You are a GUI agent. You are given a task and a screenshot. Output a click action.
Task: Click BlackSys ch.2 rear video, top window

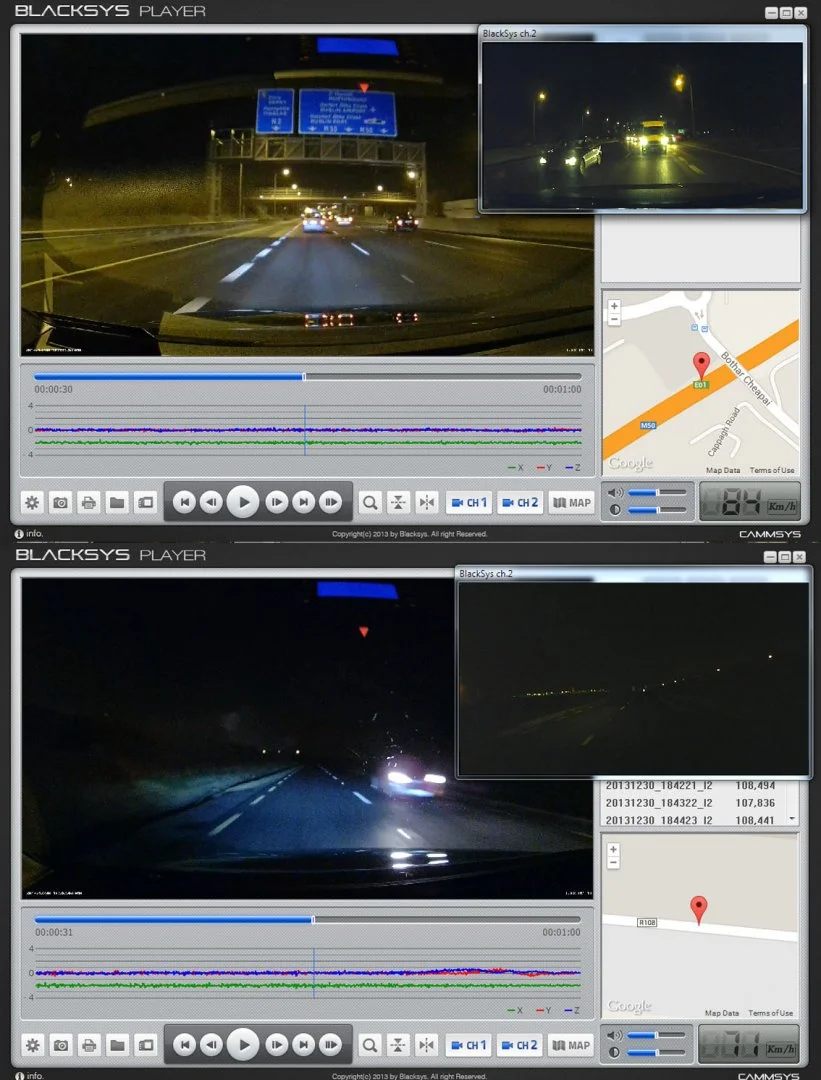pos(643,125)
